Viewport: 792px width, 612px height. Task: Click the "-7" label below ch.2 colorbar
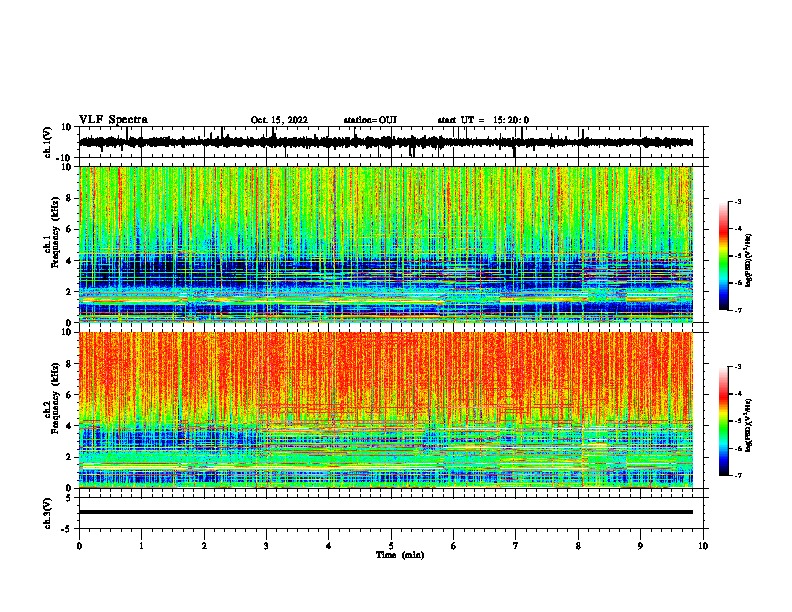tap(737, 475)
